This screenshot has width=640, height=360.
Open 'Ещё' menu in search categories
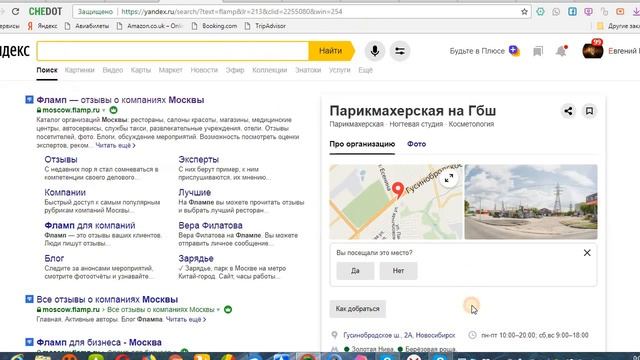coord(365,70)
